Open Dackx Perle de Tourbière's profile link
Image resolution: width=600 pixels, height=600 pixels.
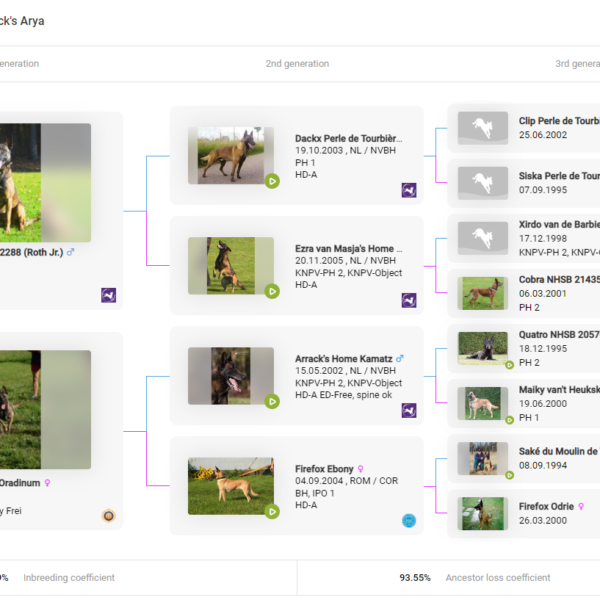click(349, 139)
